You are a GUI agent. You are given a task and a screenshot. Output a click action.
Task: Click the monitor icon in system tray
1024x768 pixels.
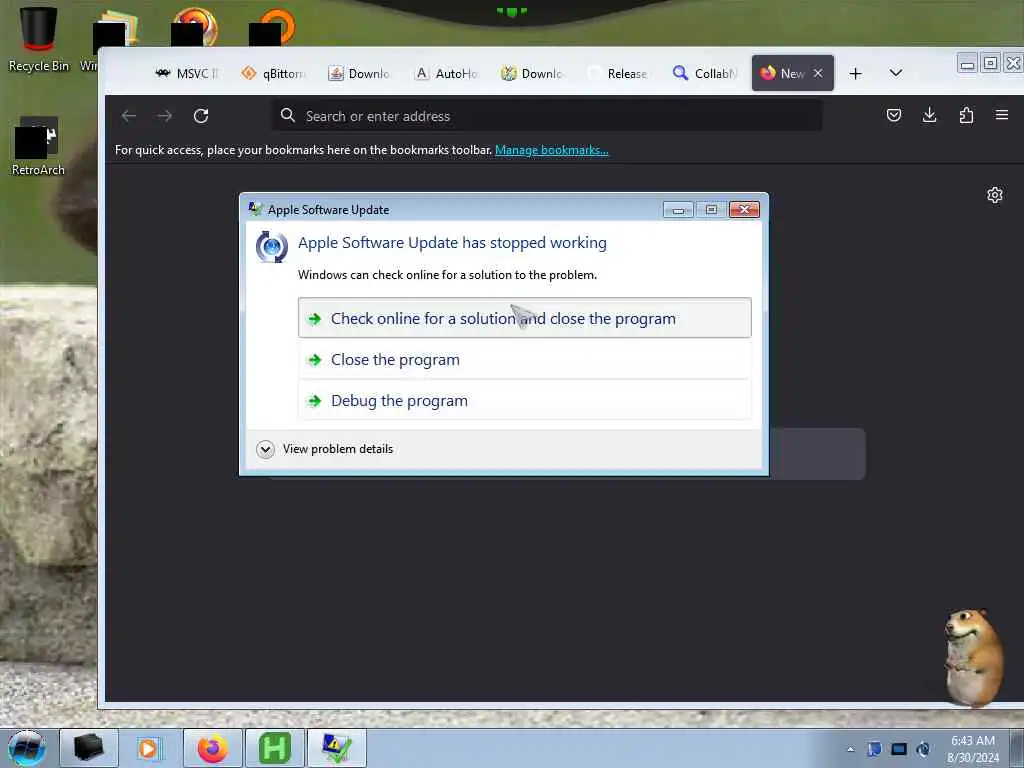click(x=899, y=749)
